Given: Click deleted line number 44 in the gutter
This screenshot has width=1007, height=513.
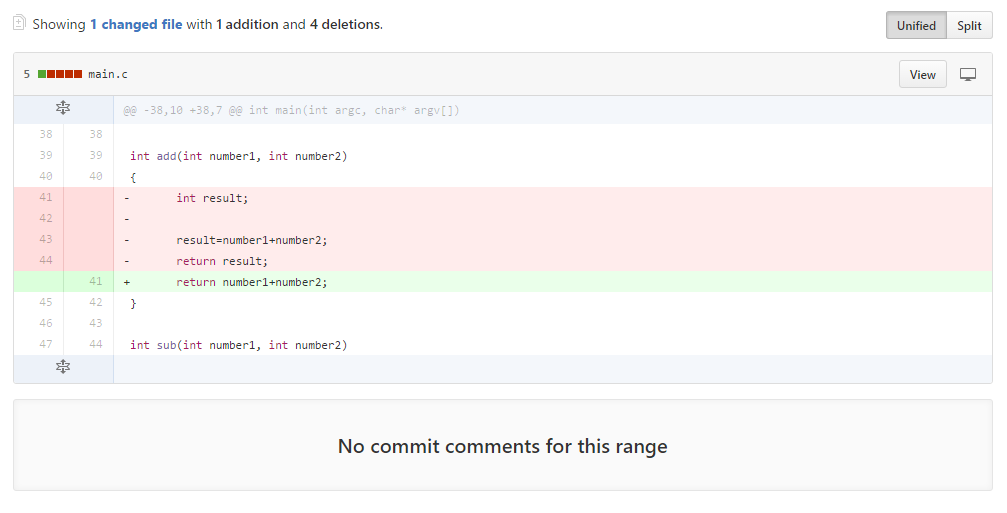Looking at the screenshot, I should point(45,261).
